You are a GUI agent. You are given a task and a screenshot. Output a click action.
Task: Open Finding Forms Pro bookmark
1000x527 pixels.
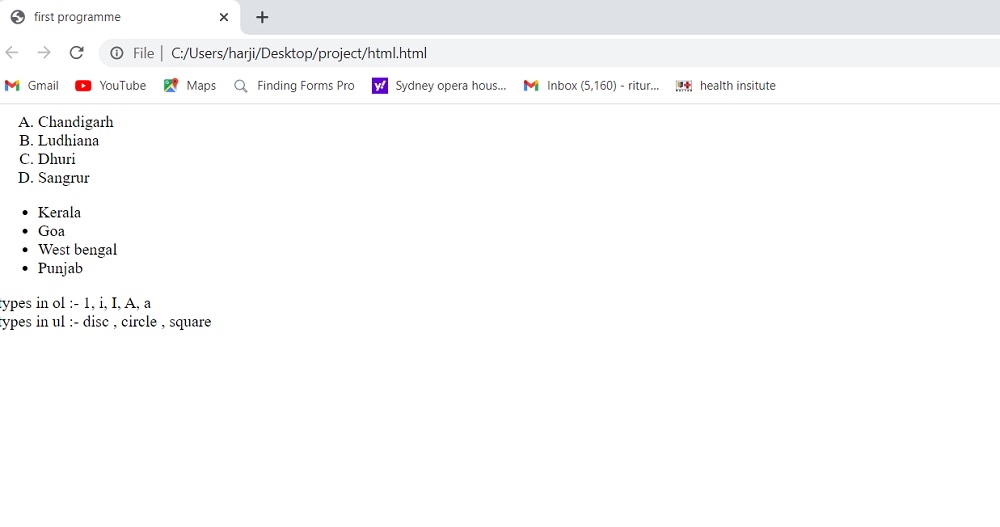294,86
